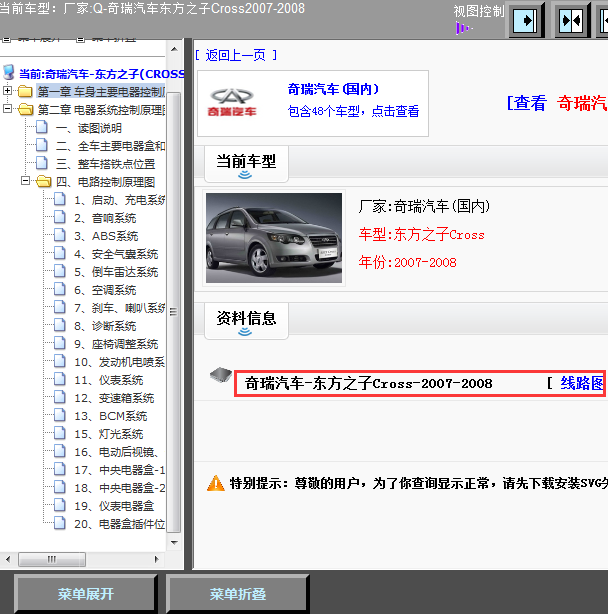Screen dimensions: 608x614
Task: Open 13、BCM系统 diagram
Action: pos(110,416)
